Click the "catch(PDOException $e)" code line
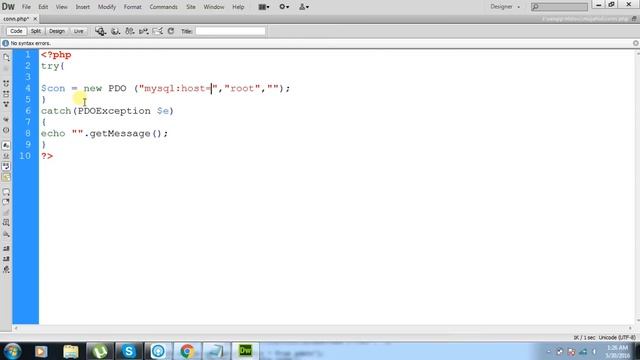Viewport: 640px width, 360px height. [x=107, y=111]
